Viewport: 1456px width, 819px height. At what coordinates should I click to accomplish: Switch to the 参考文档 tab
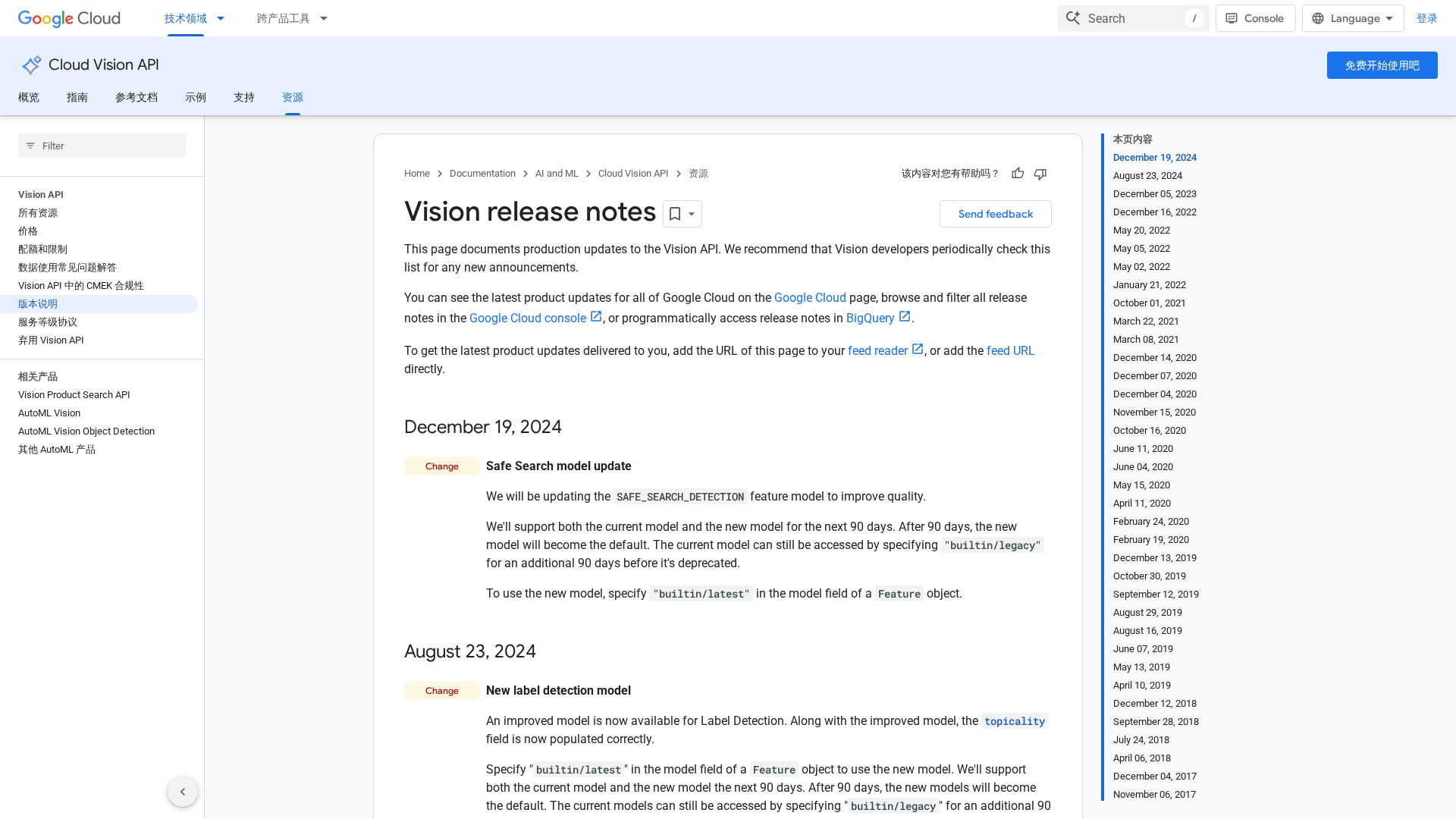click(x=136, y=97)
